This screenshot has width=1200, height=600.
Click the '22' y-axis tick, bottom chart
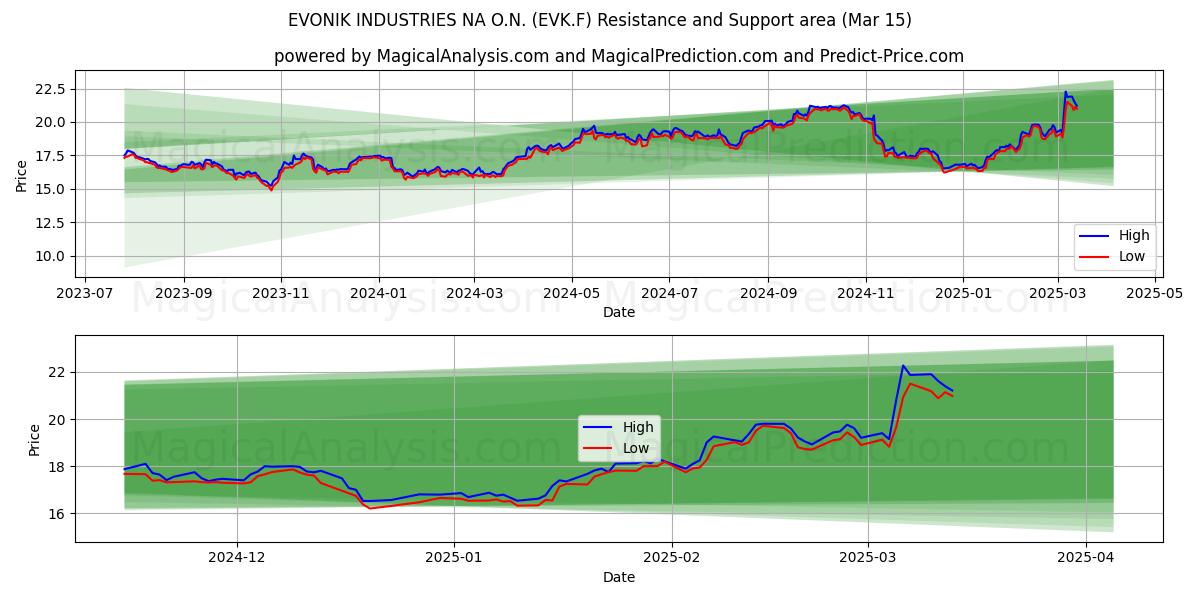59,372
